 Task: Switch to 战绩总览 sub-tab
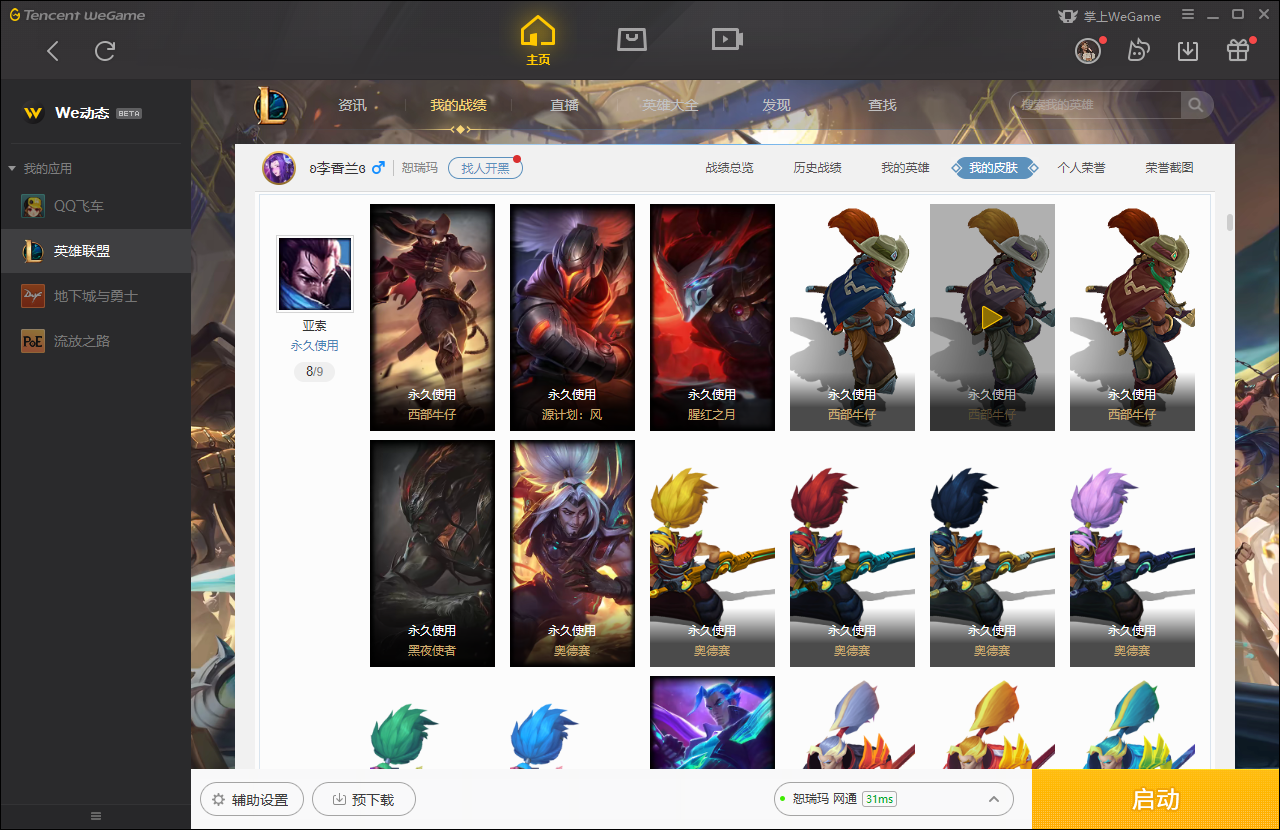(x=730, y=168)
